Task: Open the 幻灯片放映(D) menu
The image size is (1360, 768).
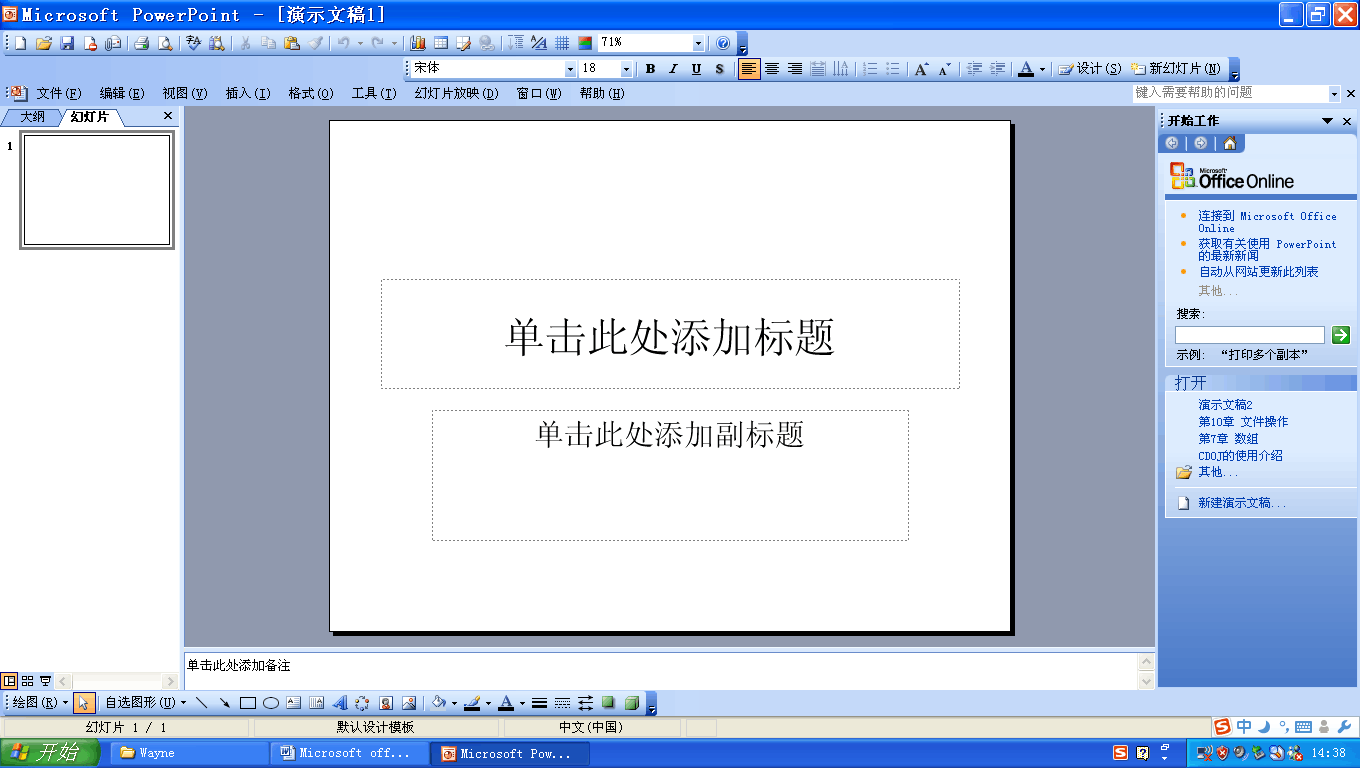Action: coord(456,93)
